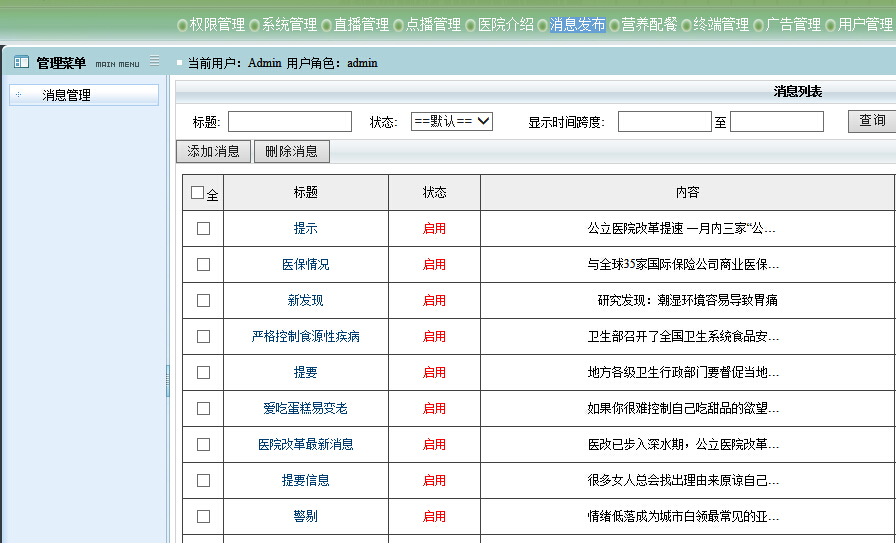Select 消息管理 in the sidebar tree
896x543 pixels.
(x=66, y=95)
